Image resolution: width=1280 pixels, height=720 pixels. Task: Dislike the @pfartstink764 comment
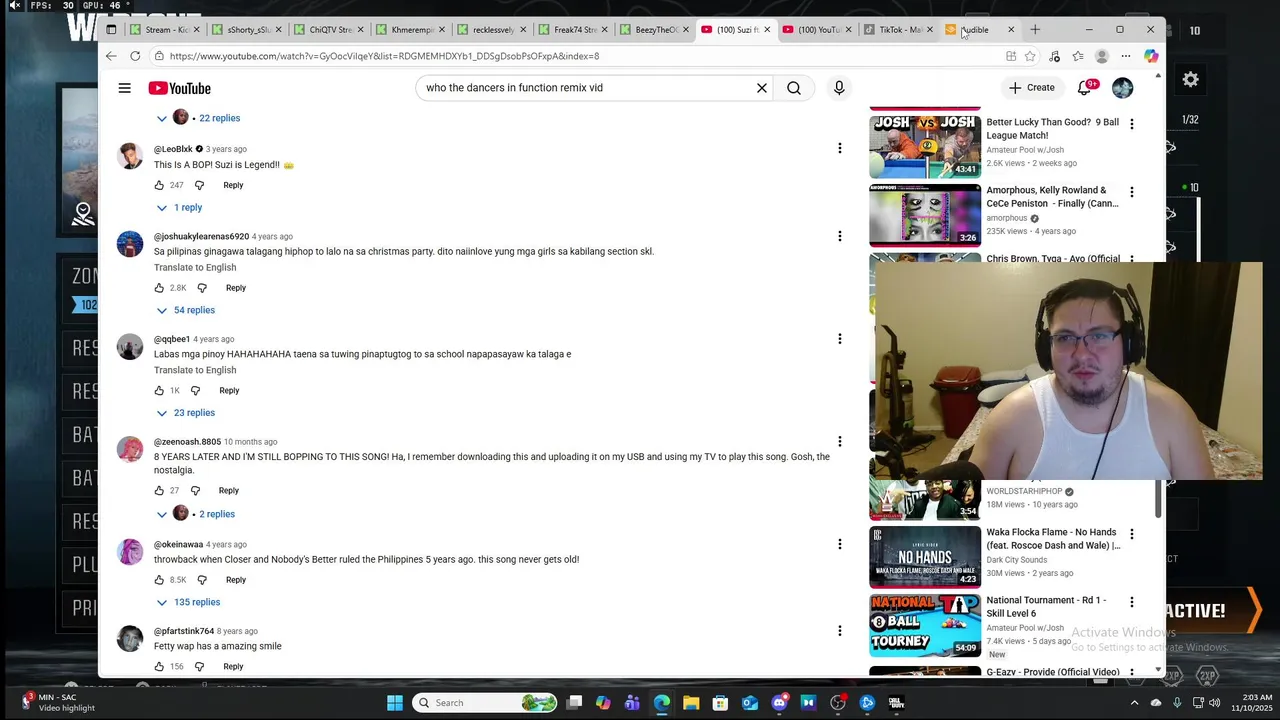pyautogui.click(x=199, y=667)
